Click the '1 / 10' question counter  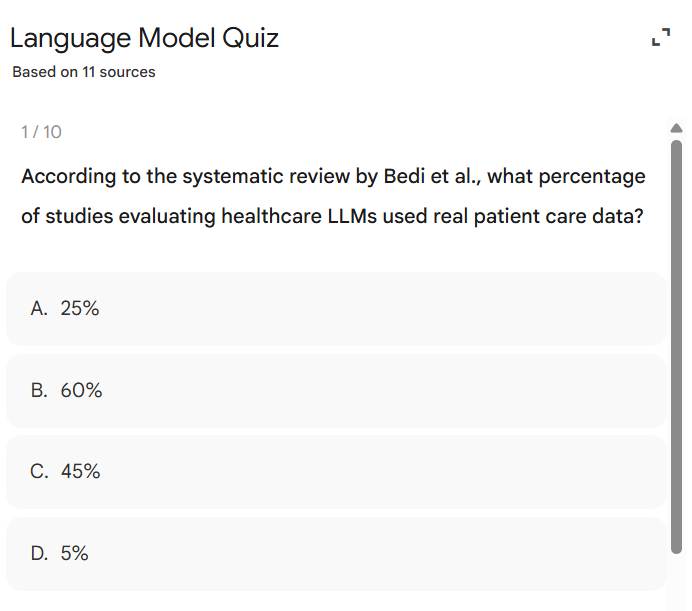pyautogui.click(x=42, y=132)
